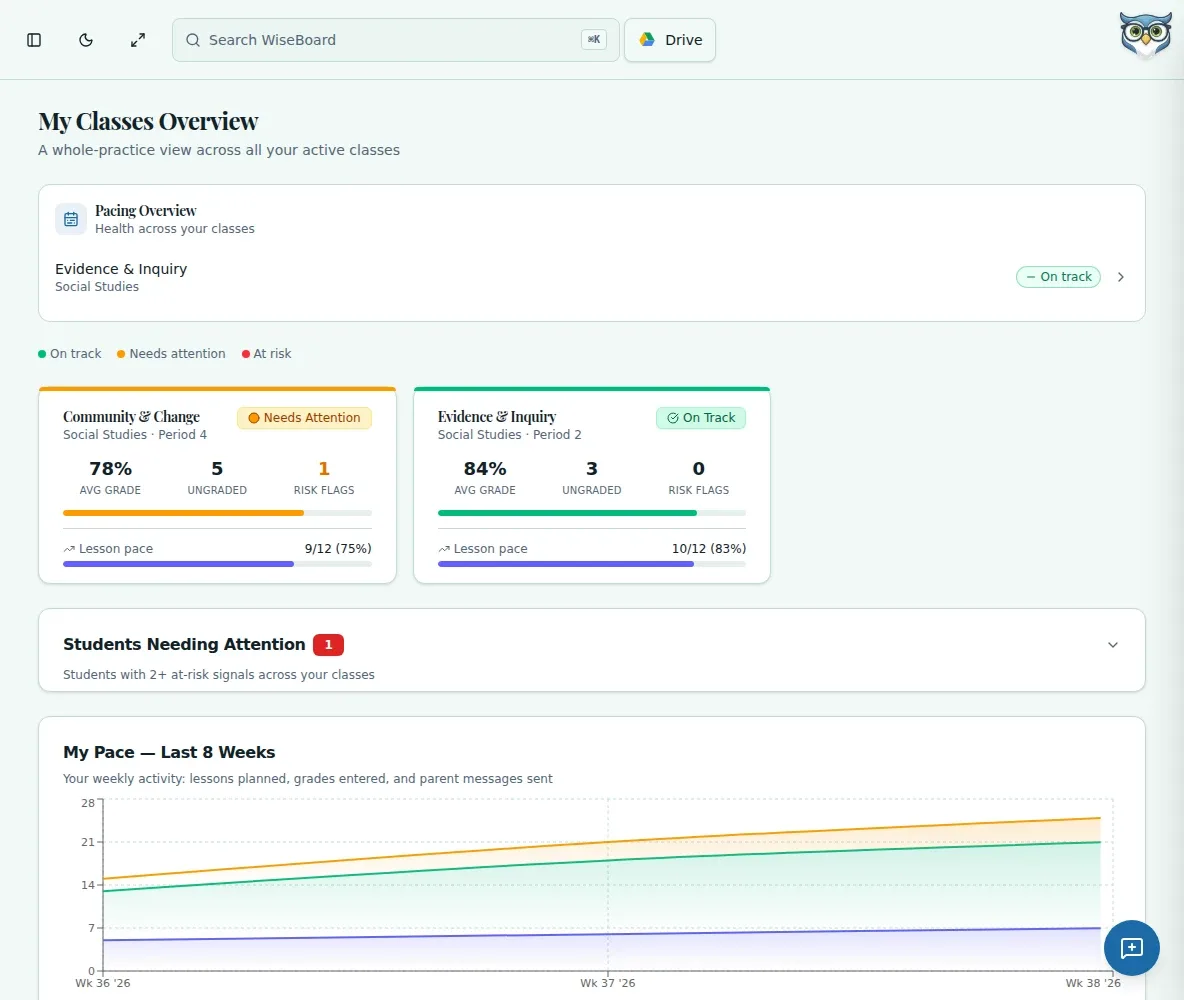Click the Wk 37 '26 chart marker

pyautogui.click(x=608, y=983)
